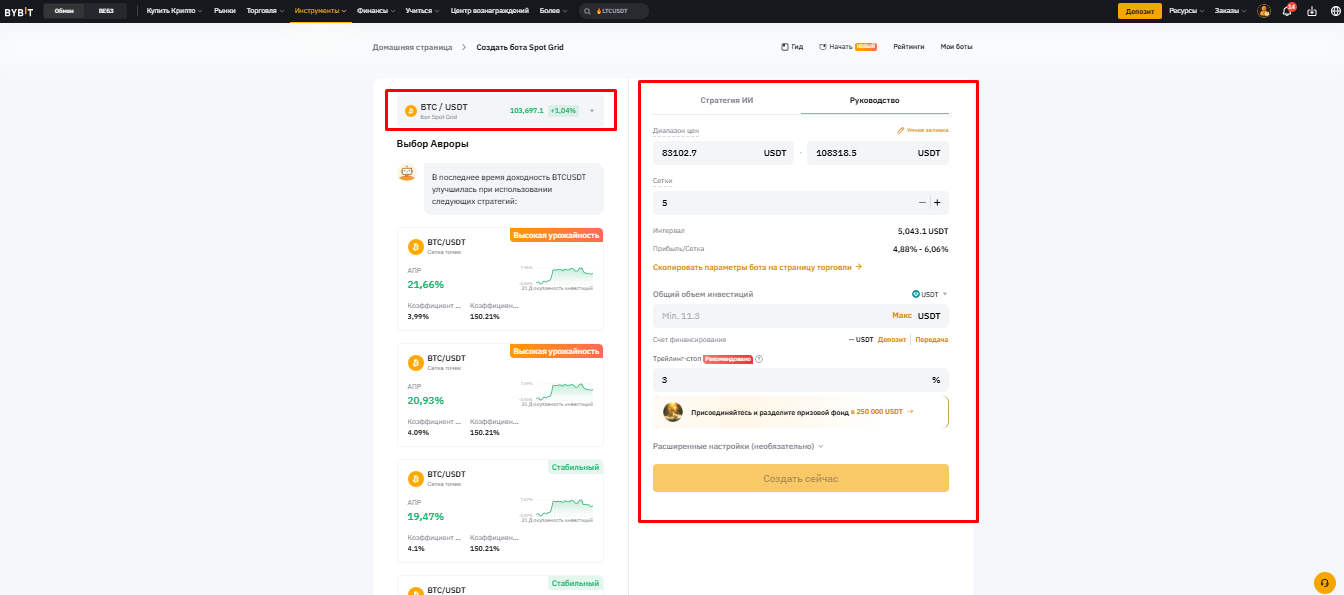This screenshot has width=1344, height=595.
Task: Click 'Макс' in the investment amount field
Action: point(901,315)
